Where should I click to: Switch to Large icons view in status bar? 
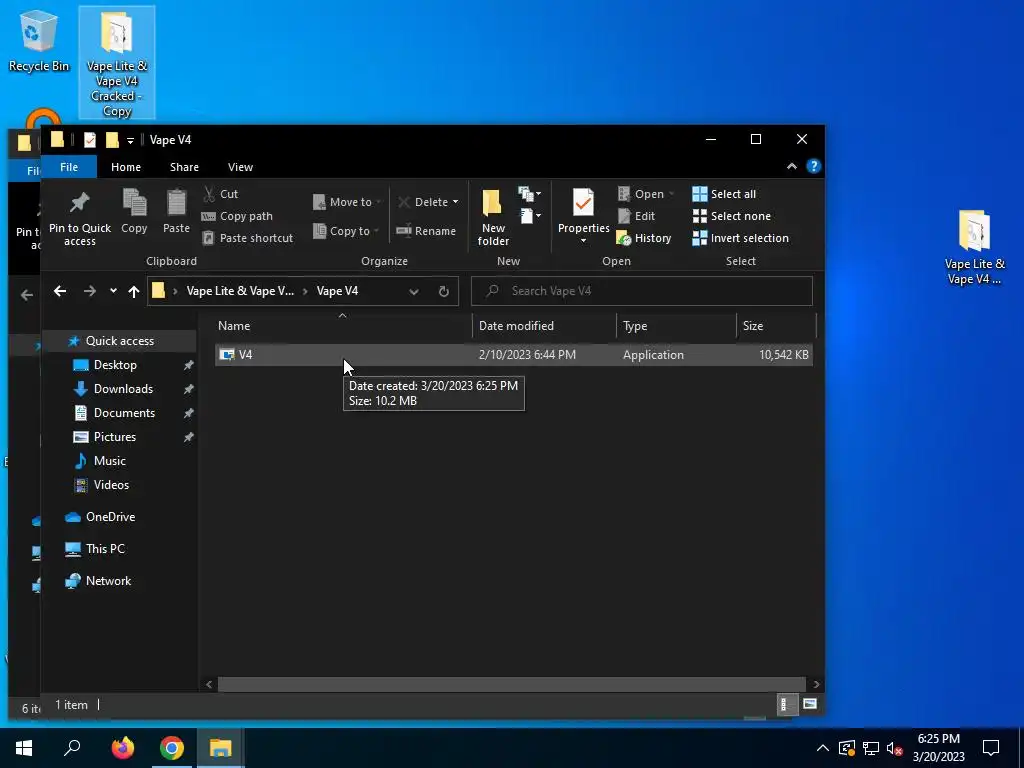click(x=810, y=704)
